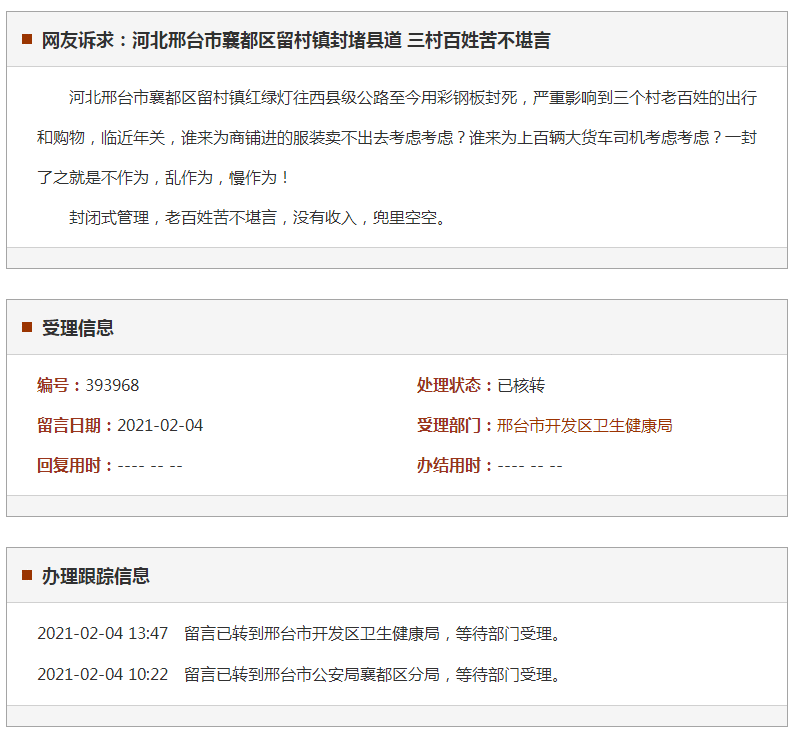Image resolution: width=791 pixels, height=736 pixels.
Task: Click the 办理跟踪信息 section heading
Action: [96, 576]
